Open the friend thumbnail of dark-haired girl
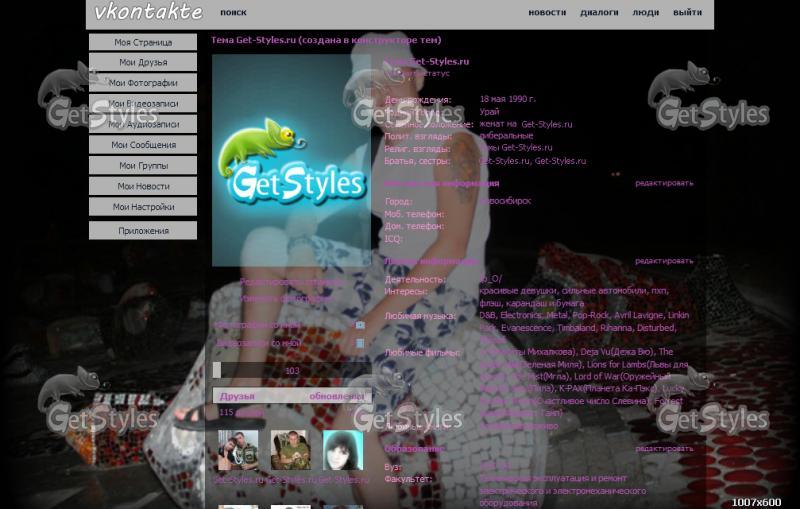This screenshot has width=800, height=509. [343, 450]
